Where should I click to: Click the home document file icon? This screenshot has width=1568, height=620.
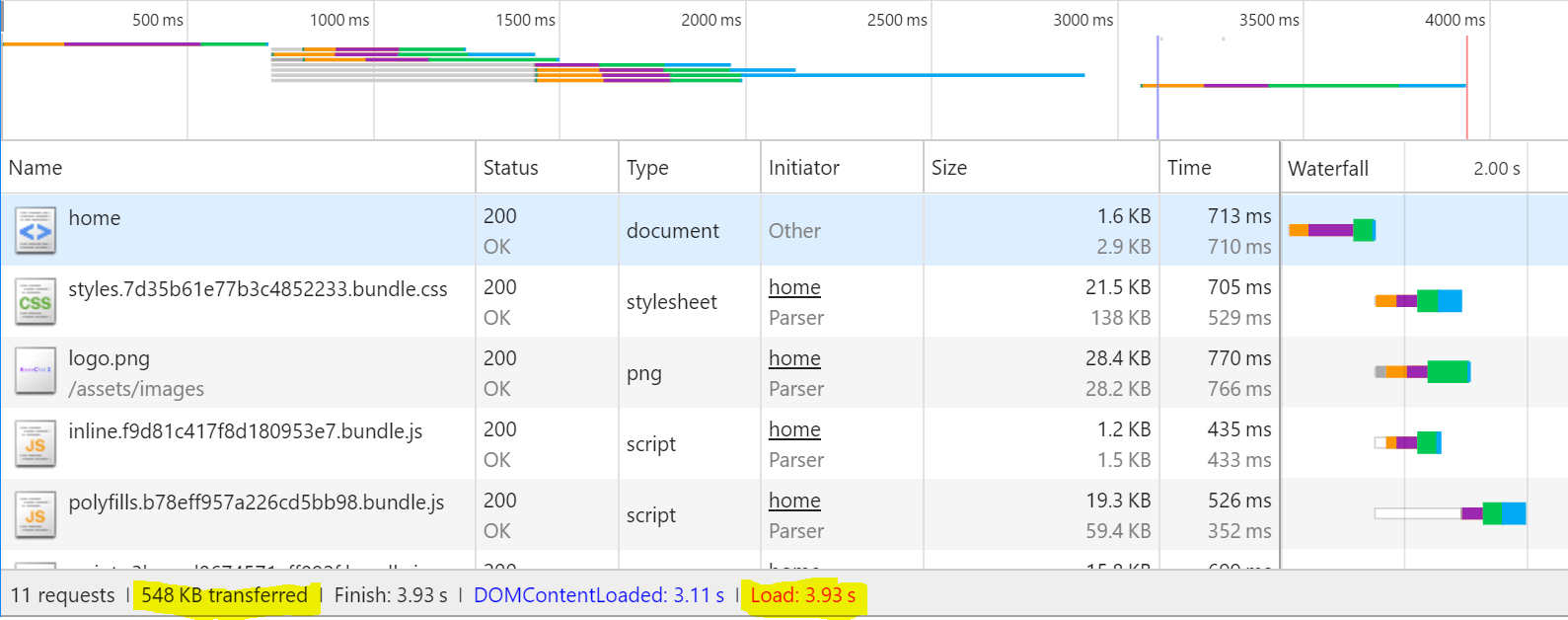pos(36,231)
